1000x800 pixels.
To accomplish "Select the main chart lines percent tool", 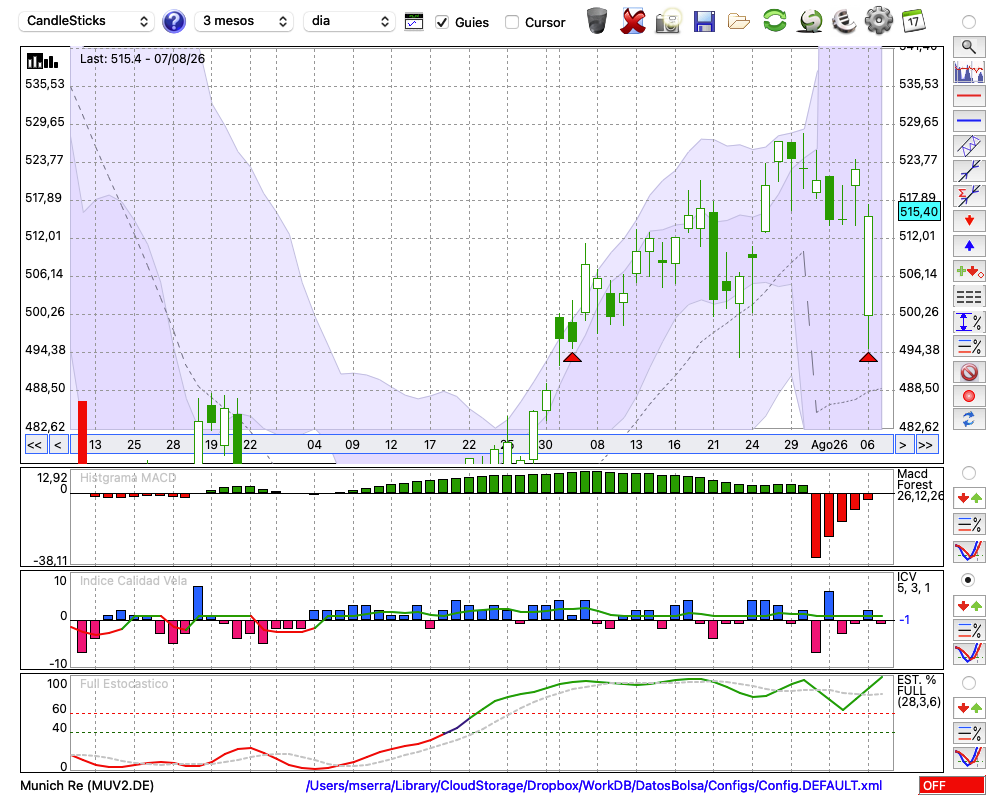I will [x=969, y=346].
